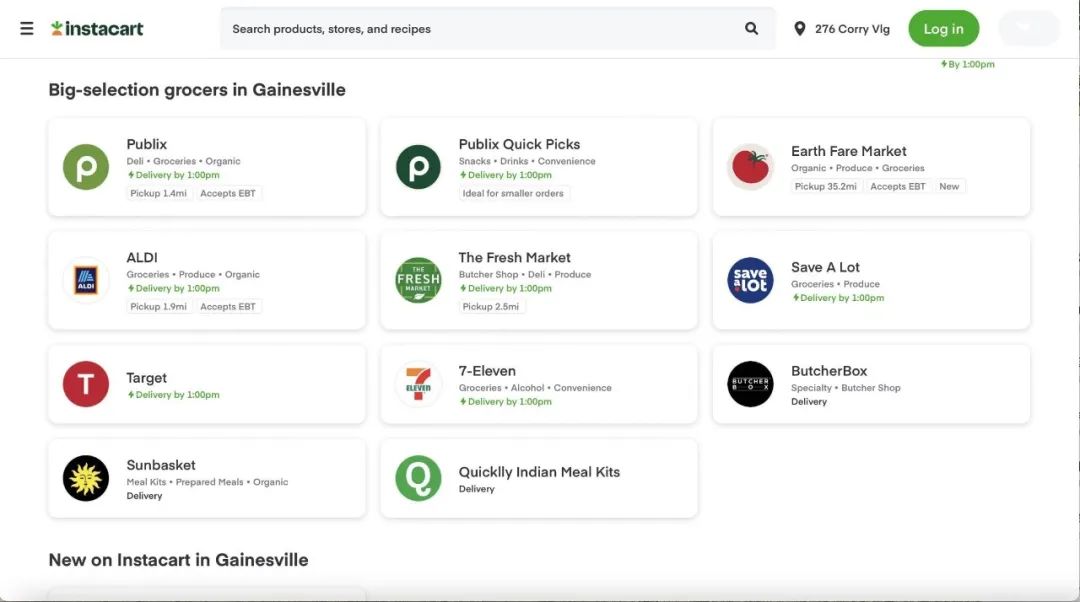Click the Log in button

pyautogui.click(x=944, y=28)
